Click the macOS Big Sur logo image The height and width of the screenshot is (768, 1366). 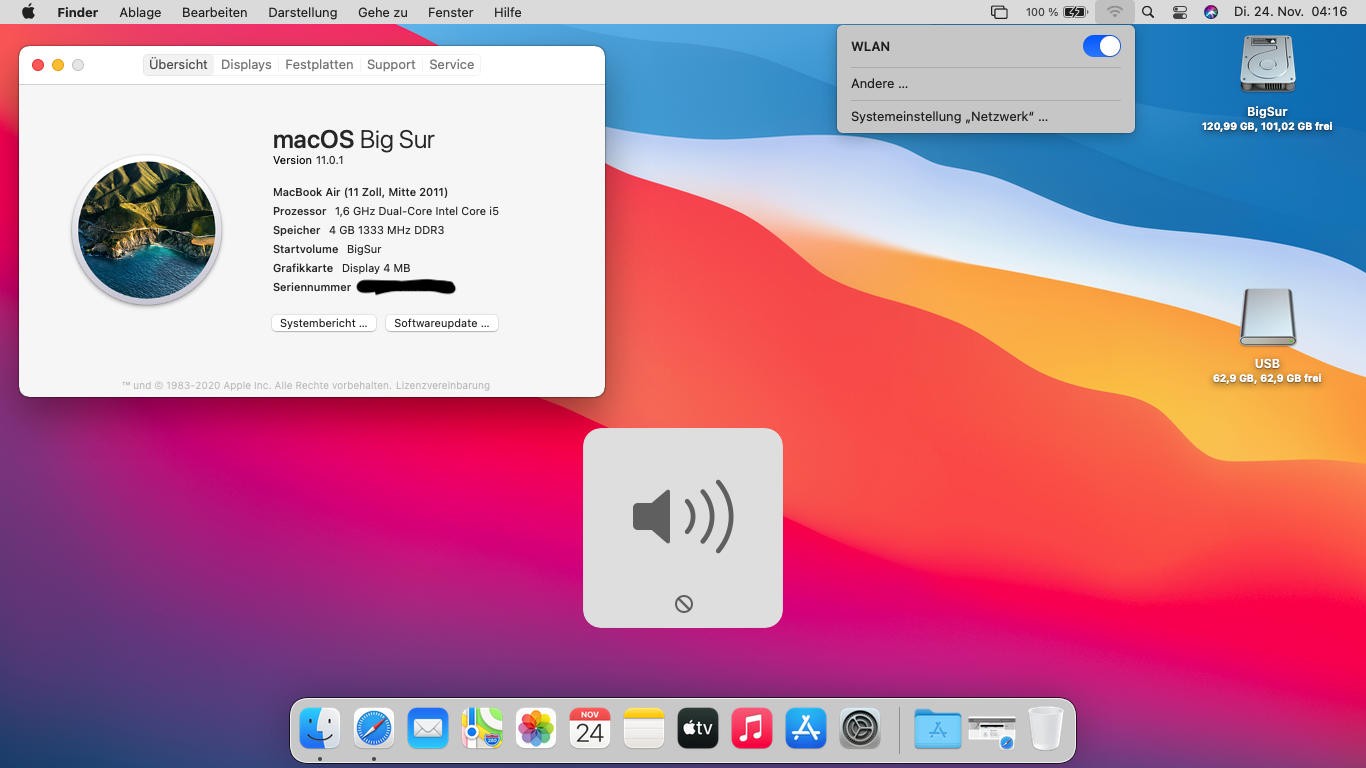click(x=147, y=230)
